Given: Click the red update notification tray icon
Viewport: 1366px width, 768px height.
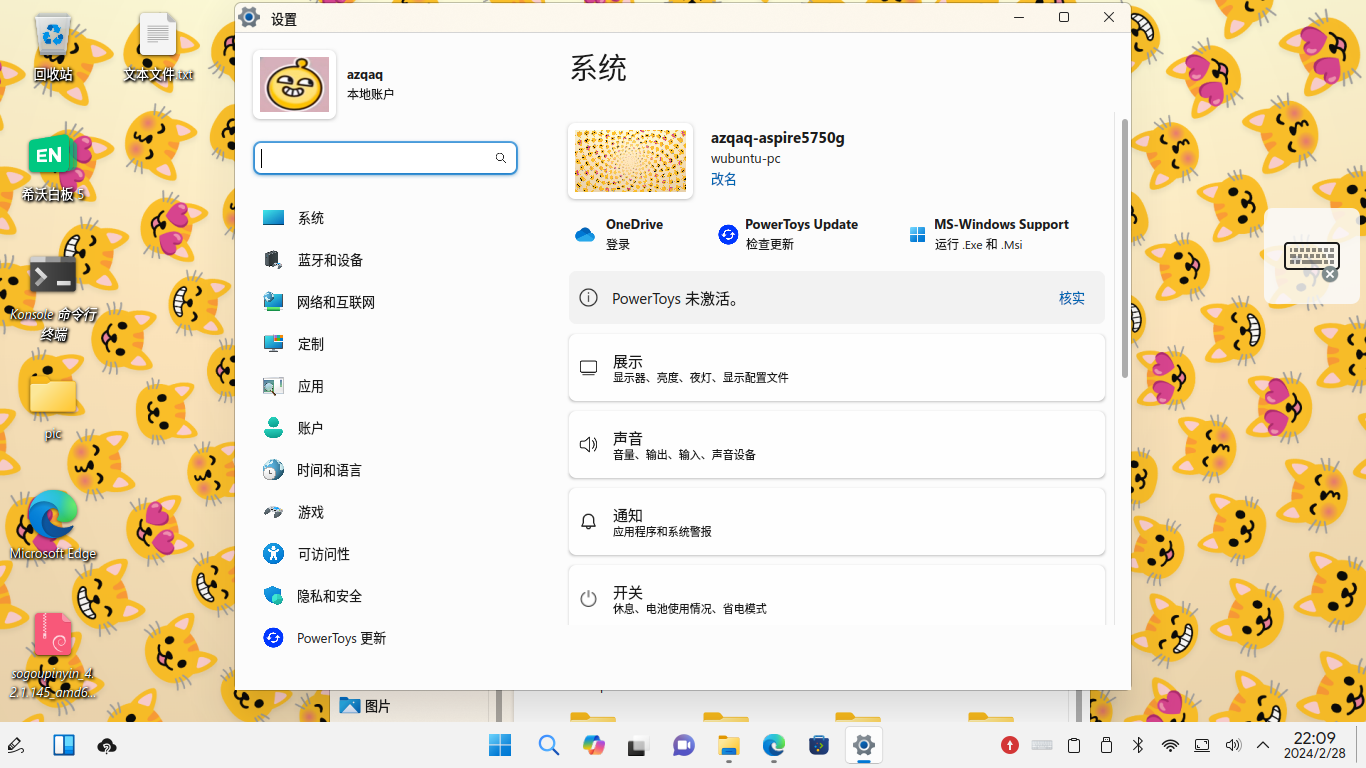Looking at the screenshot, I should 1010,745.
